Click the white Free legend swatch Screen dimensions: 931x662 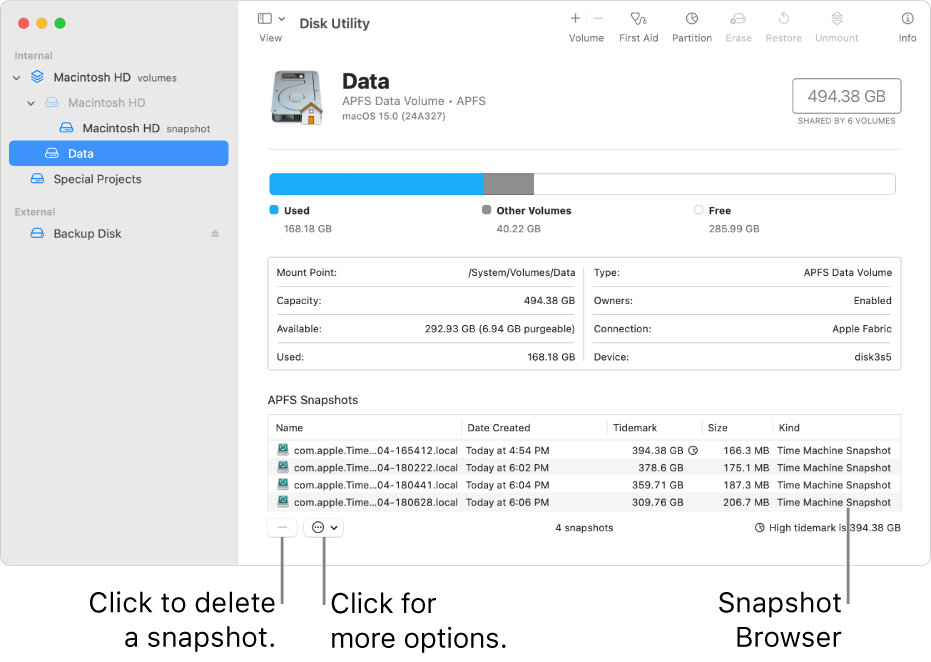(x=698, y=210)
